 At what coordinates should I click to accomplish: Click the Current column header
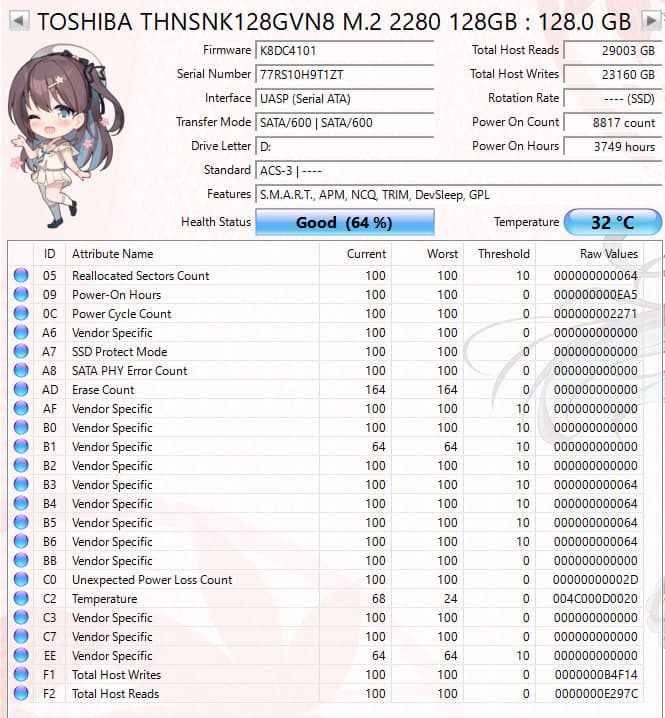(x=355, y=254)
